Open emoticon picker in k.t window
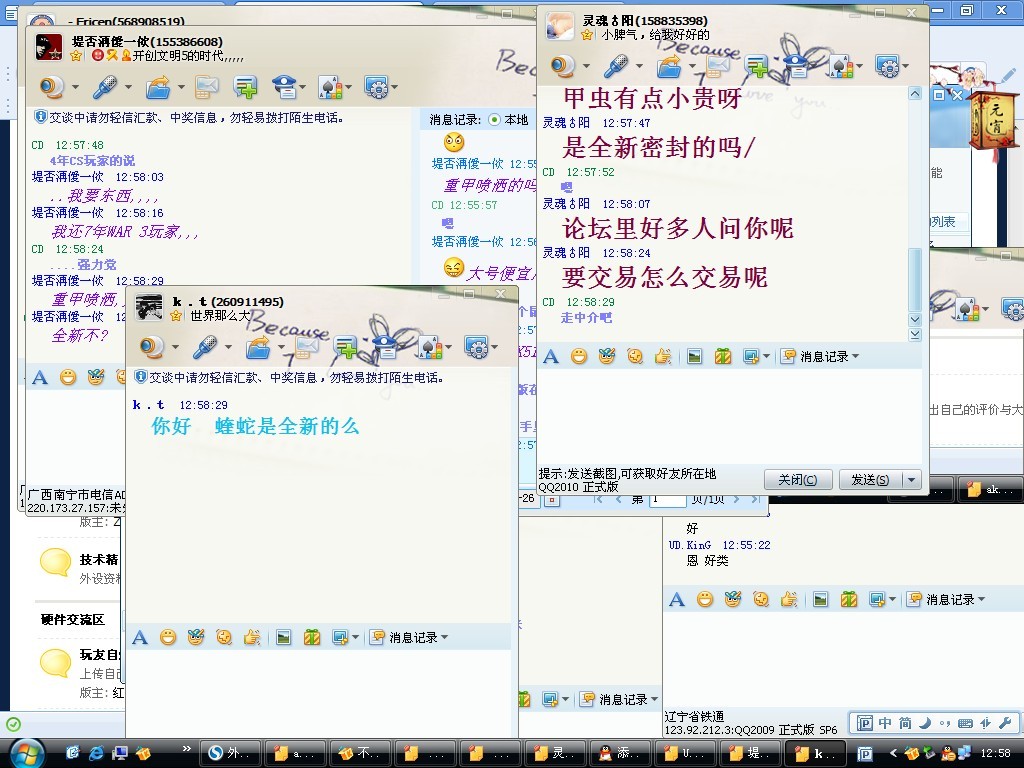1024x768 pixels. [168, 637]
